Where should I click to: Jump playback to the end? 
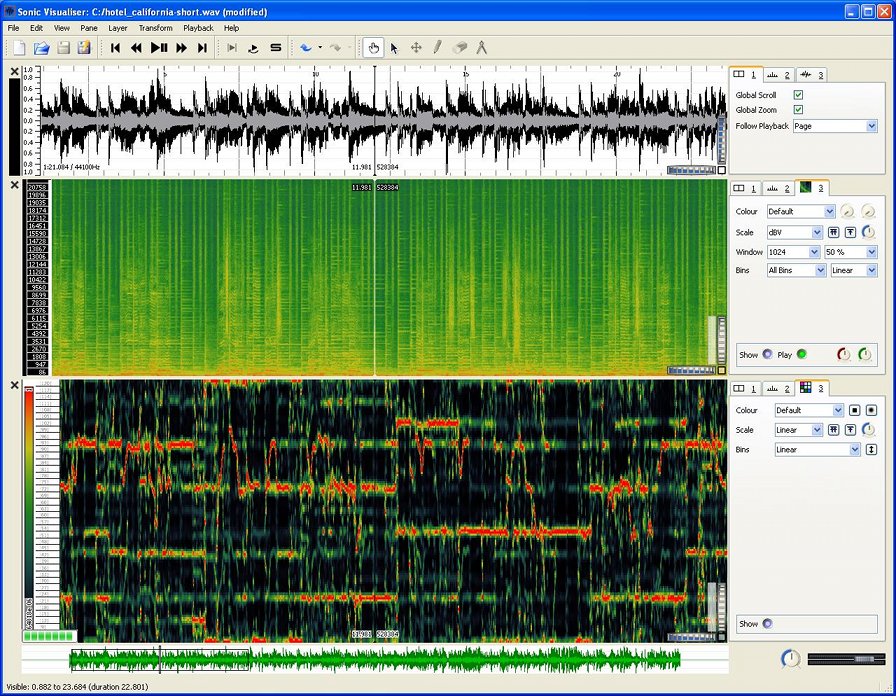202,48
